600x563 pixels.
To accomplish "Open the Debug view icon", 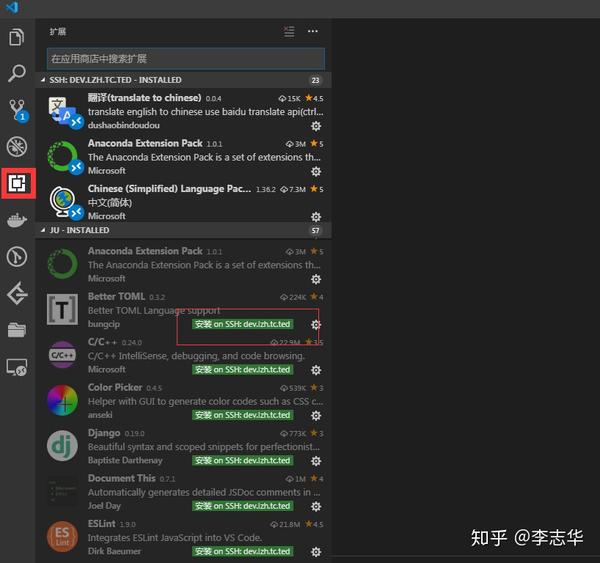I will tap(17, 146).
